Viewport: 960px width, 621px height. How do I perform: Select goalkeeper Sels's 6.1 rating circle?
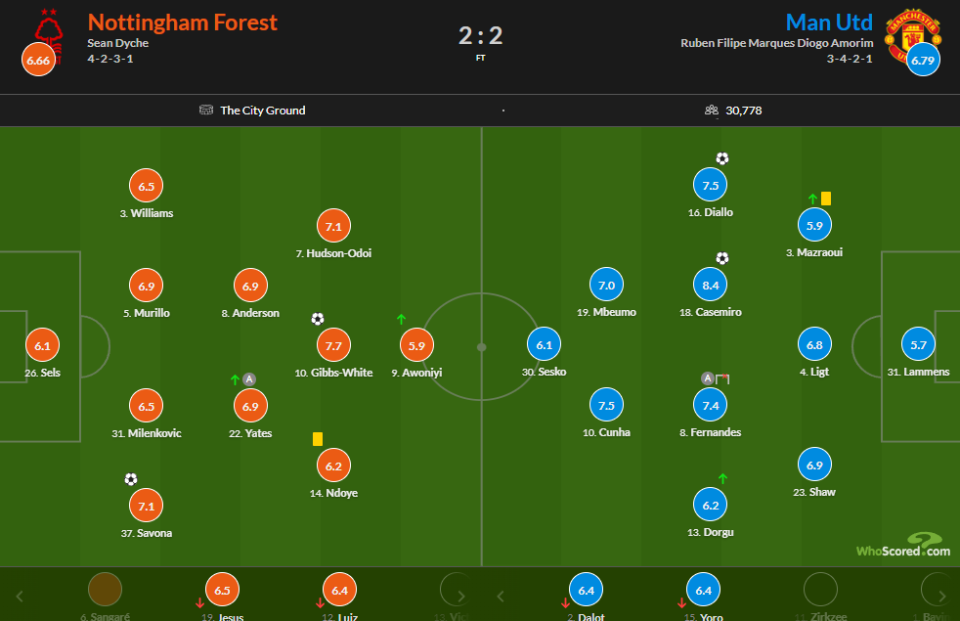click(42, 345)
